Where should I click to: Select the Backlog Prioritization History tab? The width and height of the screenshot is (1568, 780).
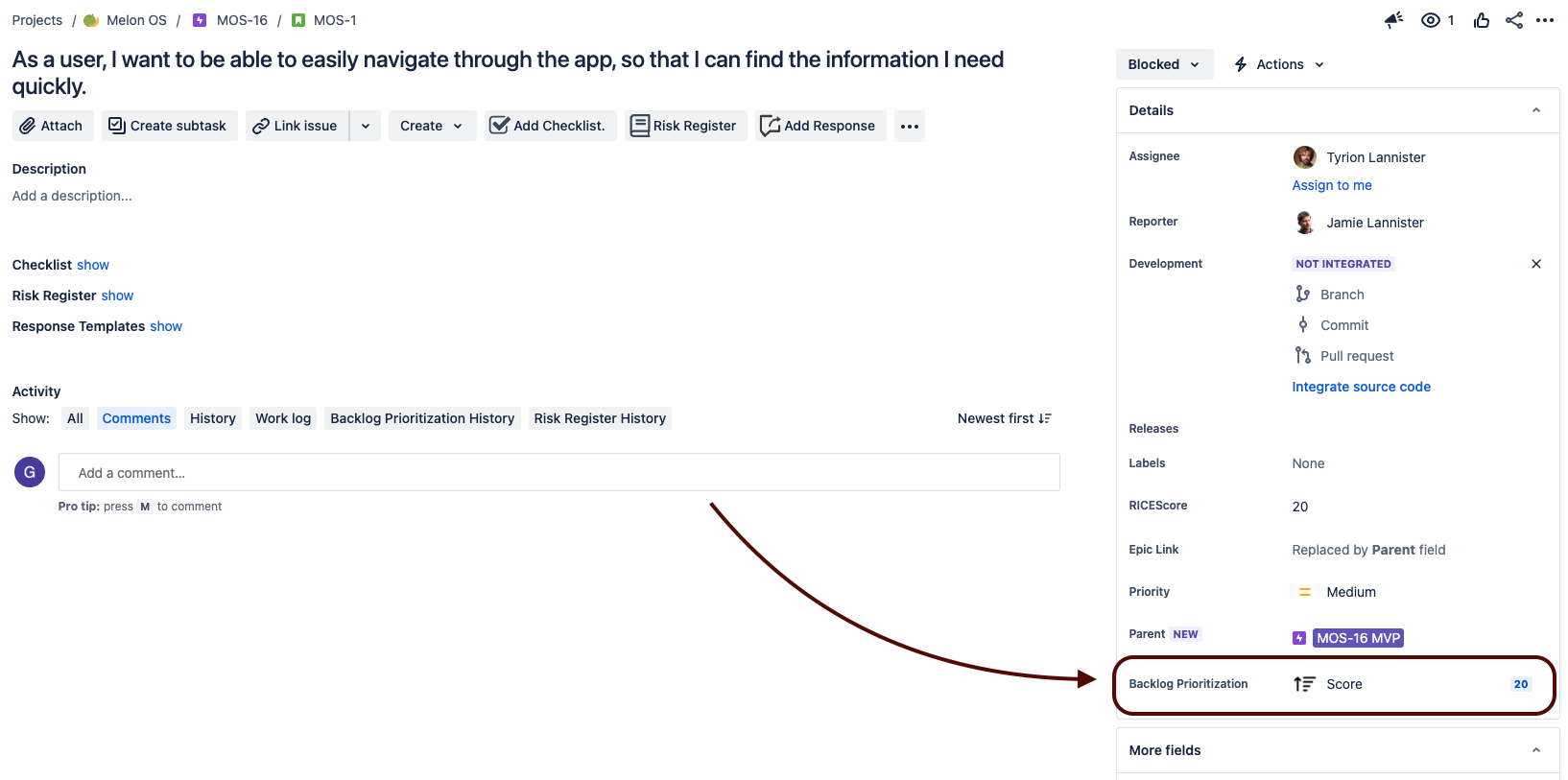422,418
